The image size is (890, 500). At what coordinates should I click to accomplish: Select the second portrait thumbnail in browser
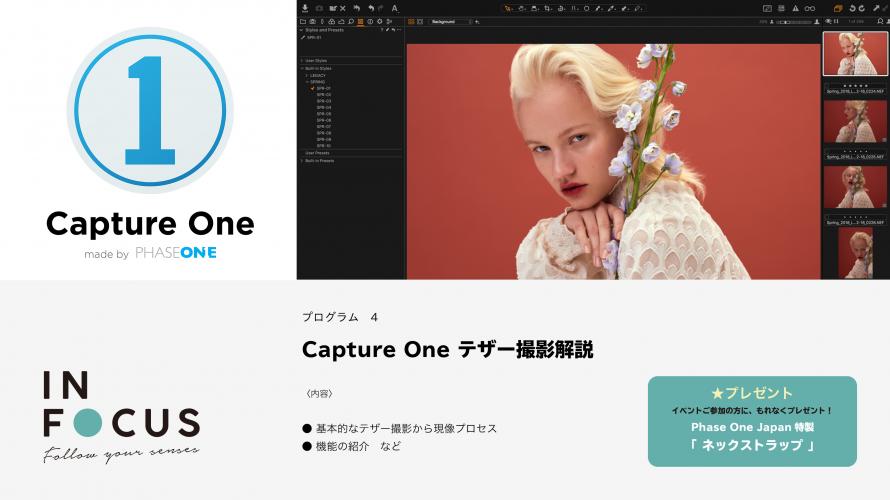pyautogui.click(x=854, y=120)
